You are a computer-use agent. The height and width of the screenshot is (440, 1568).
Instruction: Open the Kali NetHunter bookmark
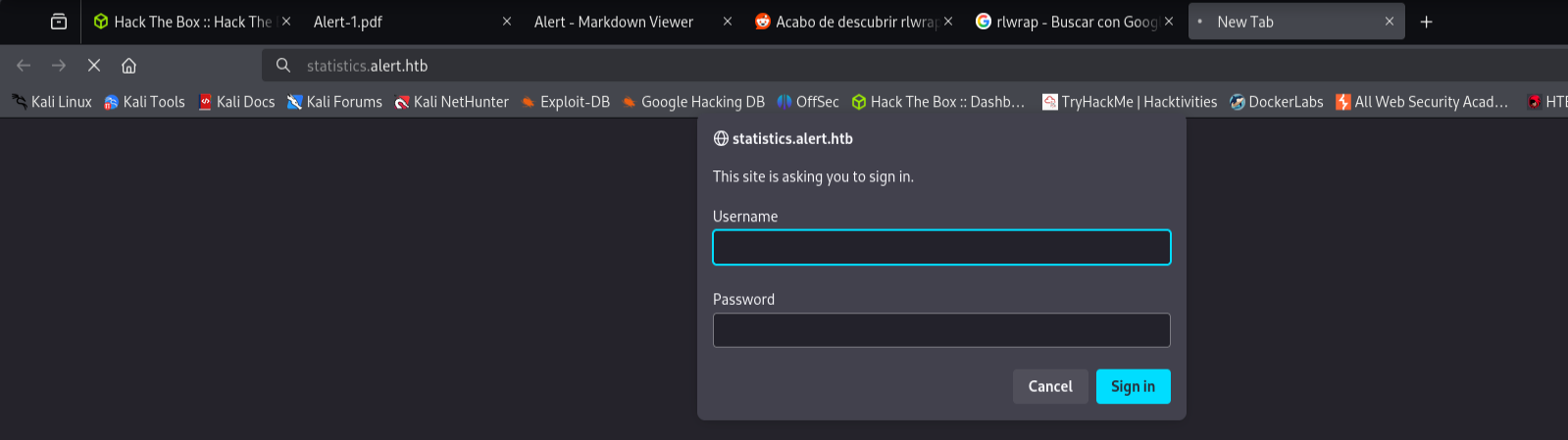[451, 102]
